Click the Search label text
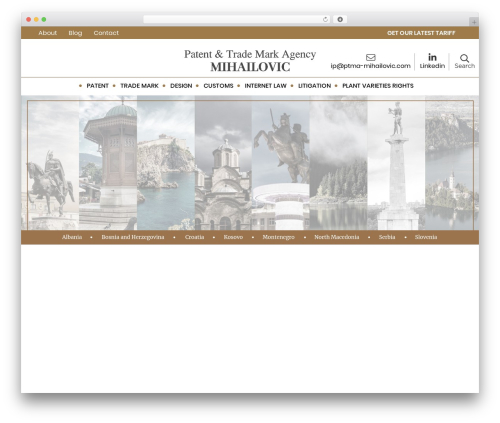Image resolution: width=500 pixels, height=423 pixels. coord(464,66)
